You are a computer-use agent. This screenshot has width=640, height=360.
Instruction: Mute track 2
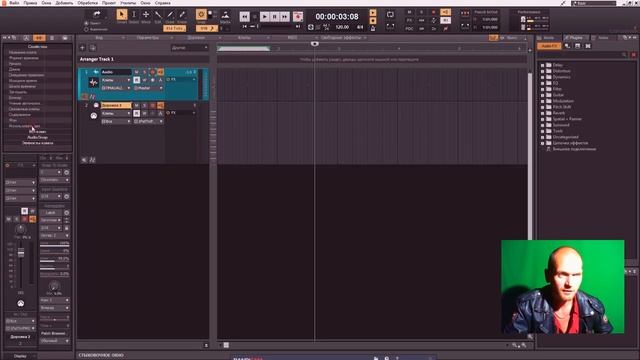(136, 106)
